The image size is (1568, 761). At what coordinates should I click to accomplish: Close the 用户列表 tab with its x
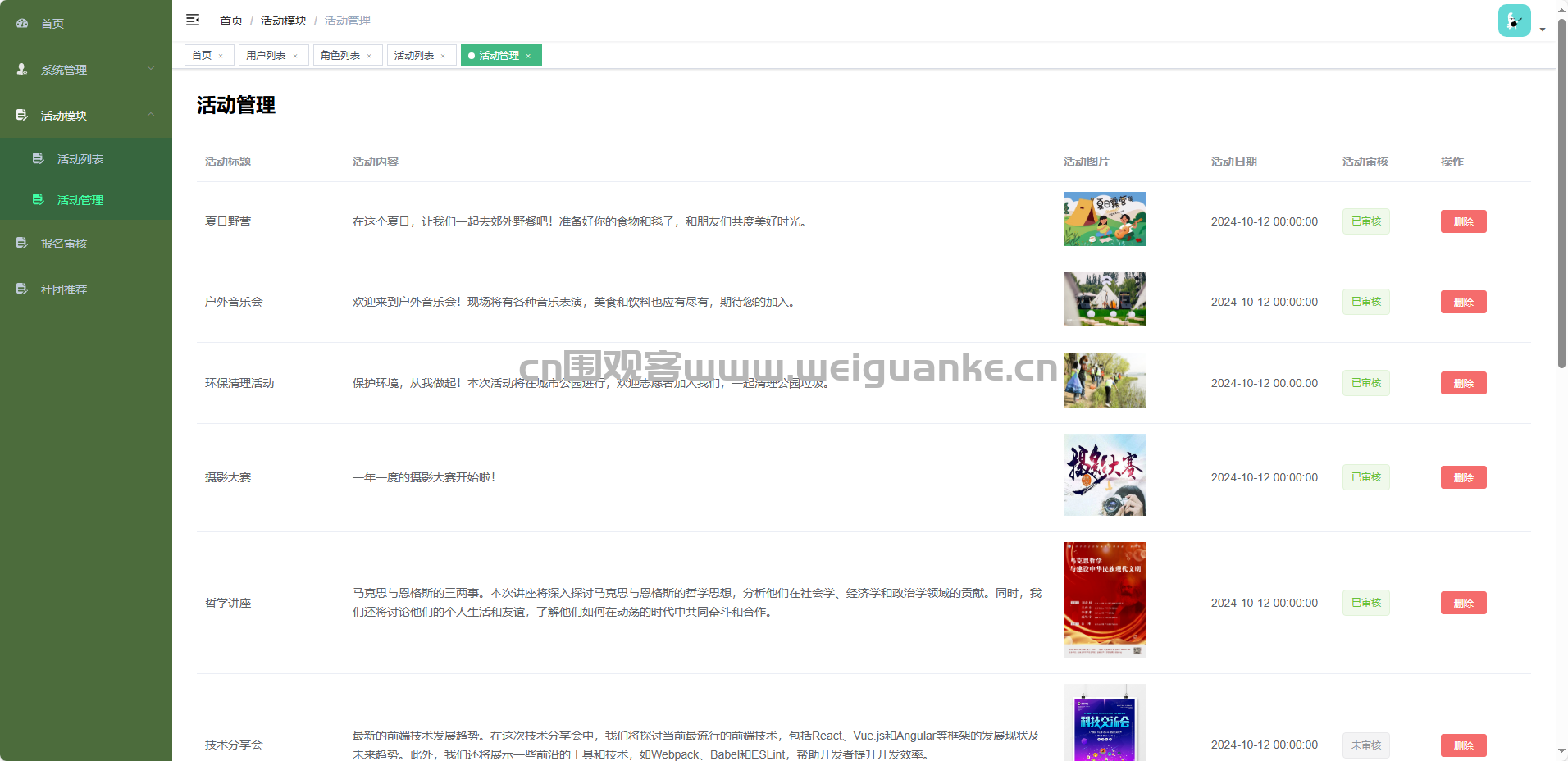tap(295, 56)
